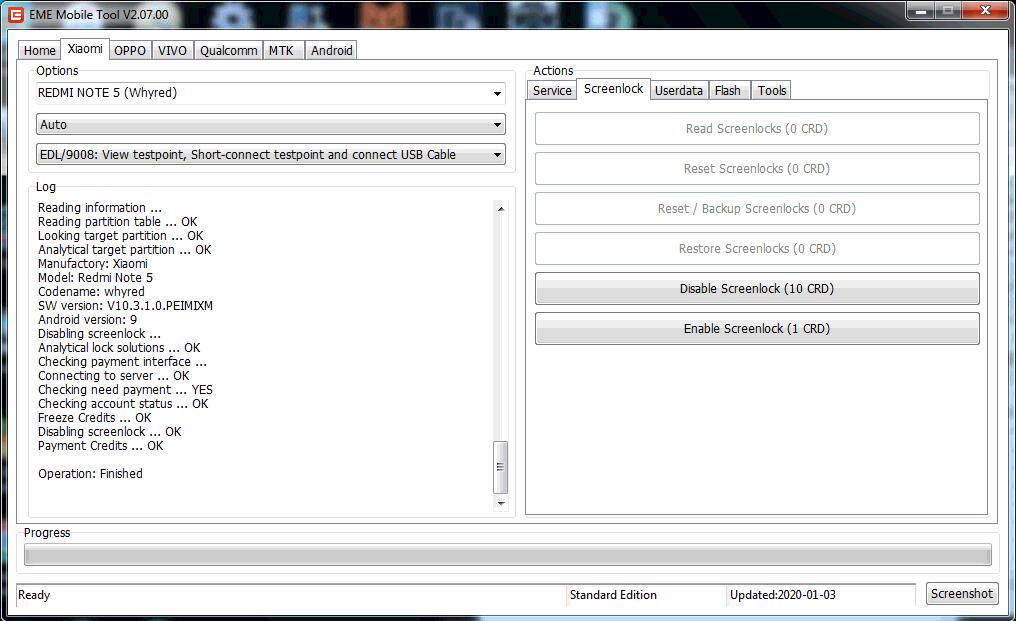Click the log scrollbar thumb
Image resolution: width=1016 pixels, height=621 pixels.
click(500, 467)
